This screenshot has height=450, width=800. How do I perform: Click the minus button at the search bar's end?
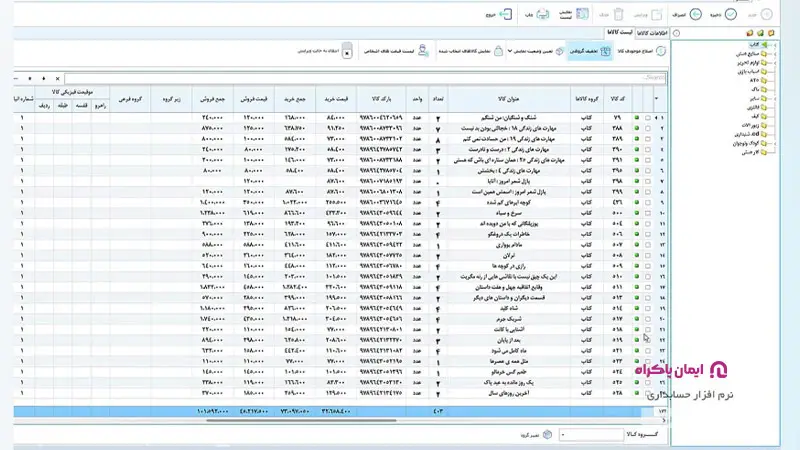click(16, 79)
